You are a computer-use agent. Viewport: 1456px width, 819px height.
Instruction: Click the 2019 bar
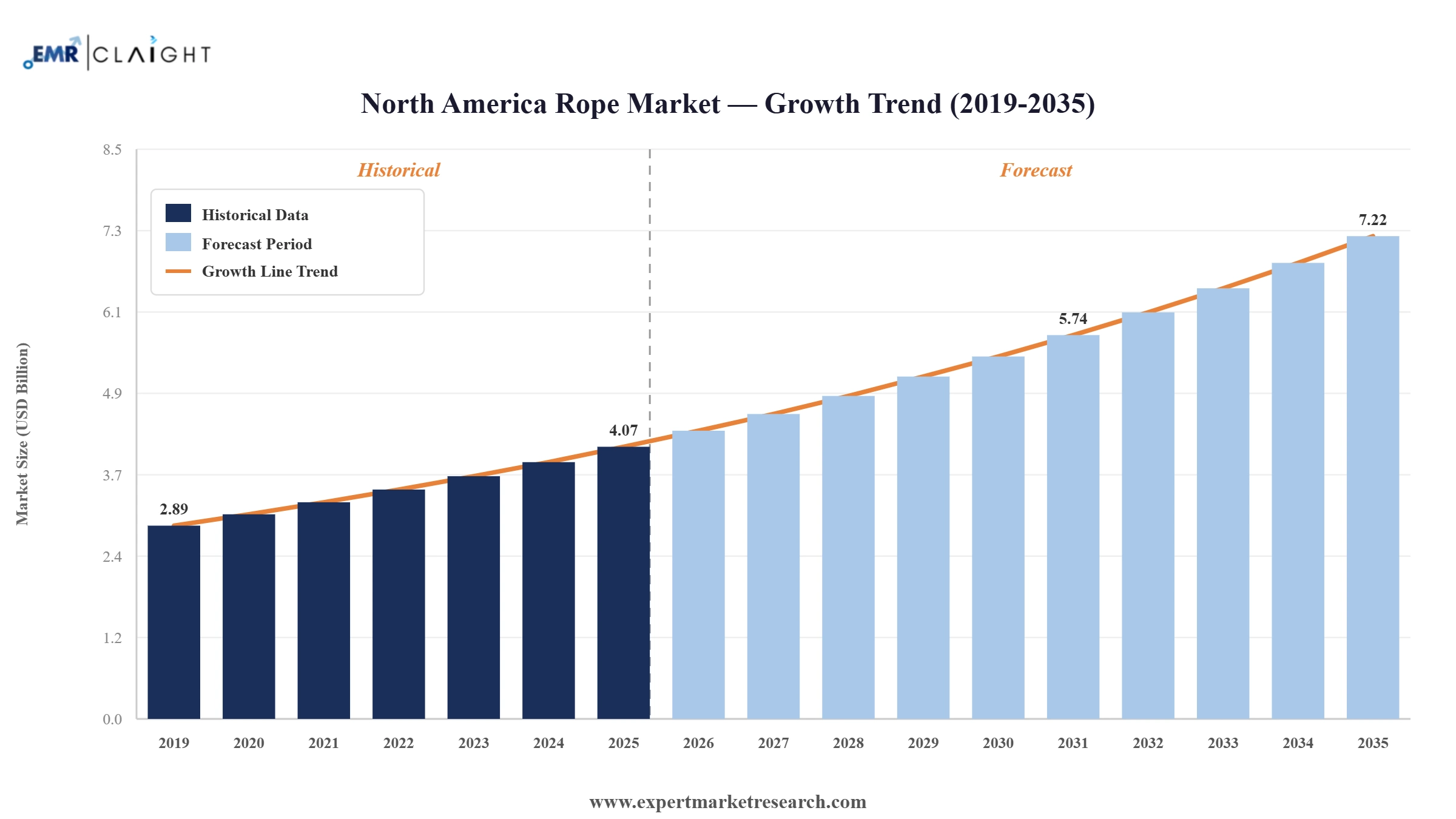[x=174, y=622]
